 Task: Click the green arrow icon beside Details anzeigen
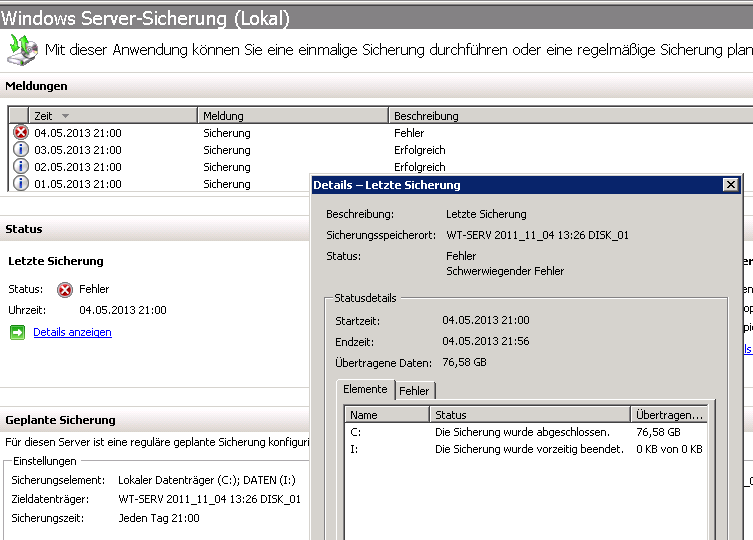tap(18, 332)
